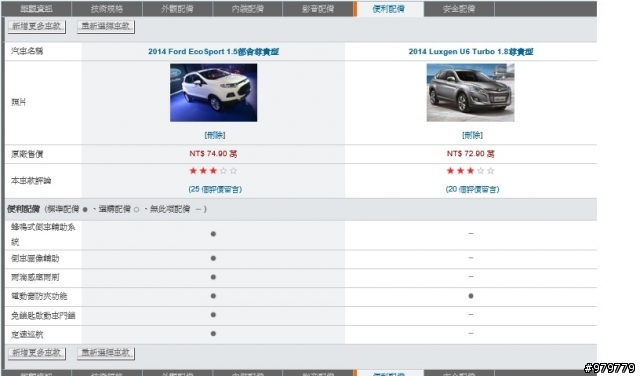Click the white Ford EcoSport photo
This screenshot has height=376, width=640.
point(213,93)
